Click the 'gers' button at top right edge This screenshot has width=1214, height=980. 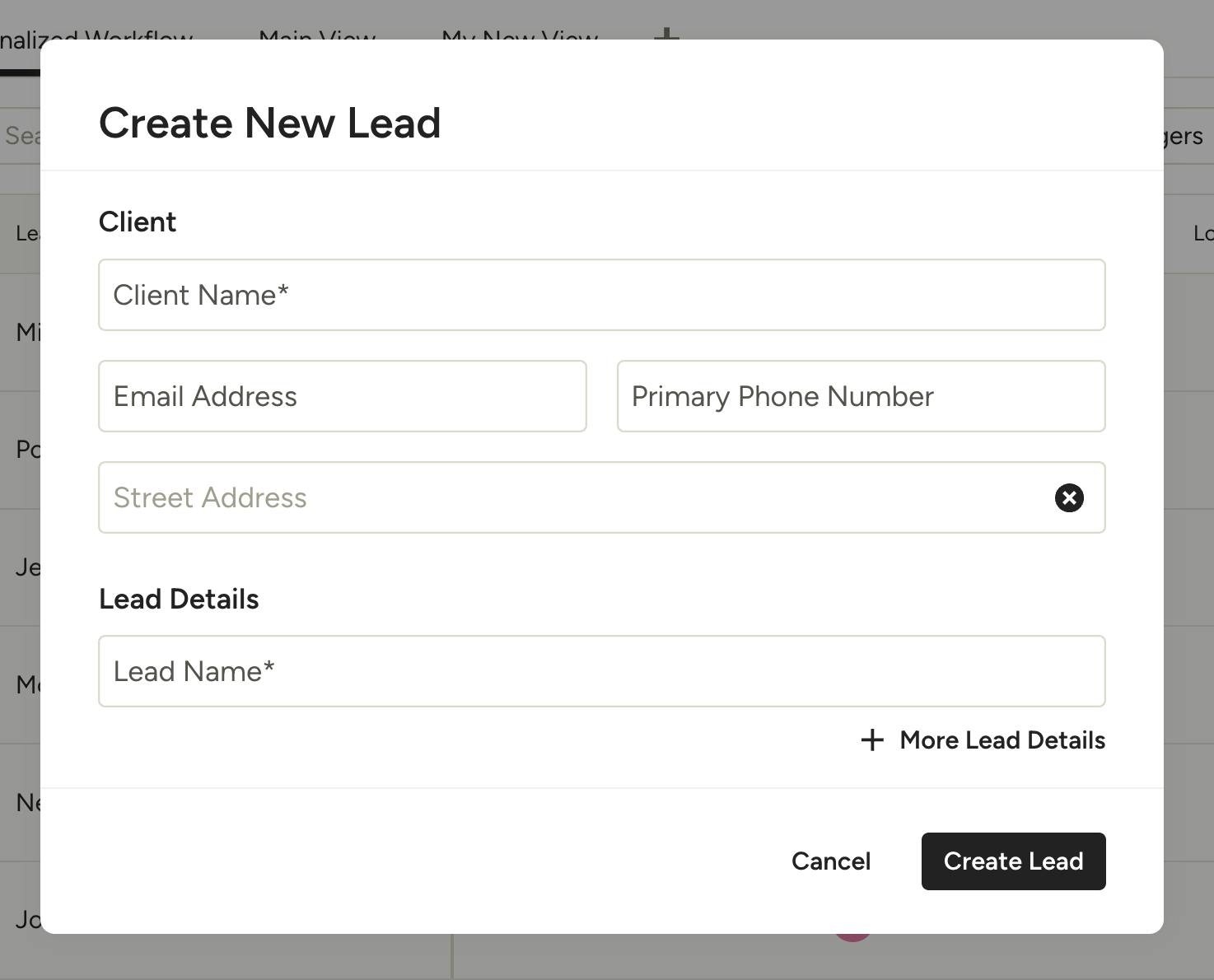[x=1184, y=136]
